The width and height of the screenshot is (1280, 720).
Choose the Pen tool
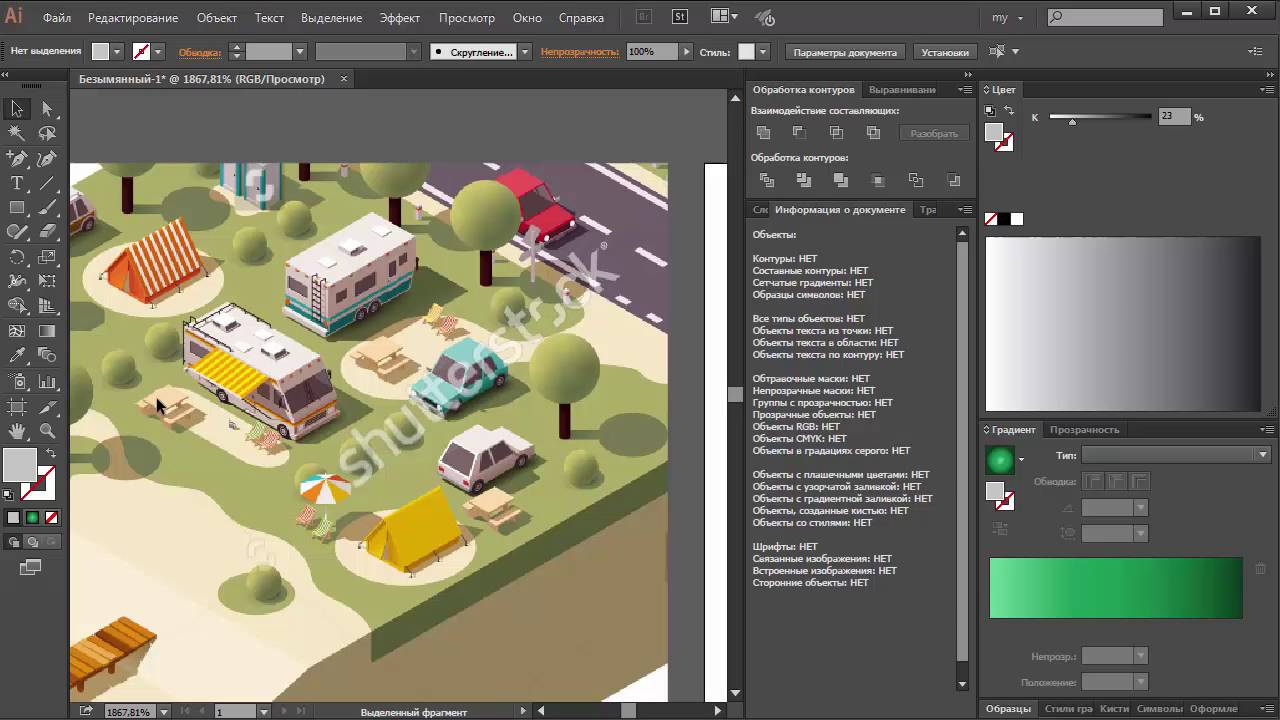point(17,158)
